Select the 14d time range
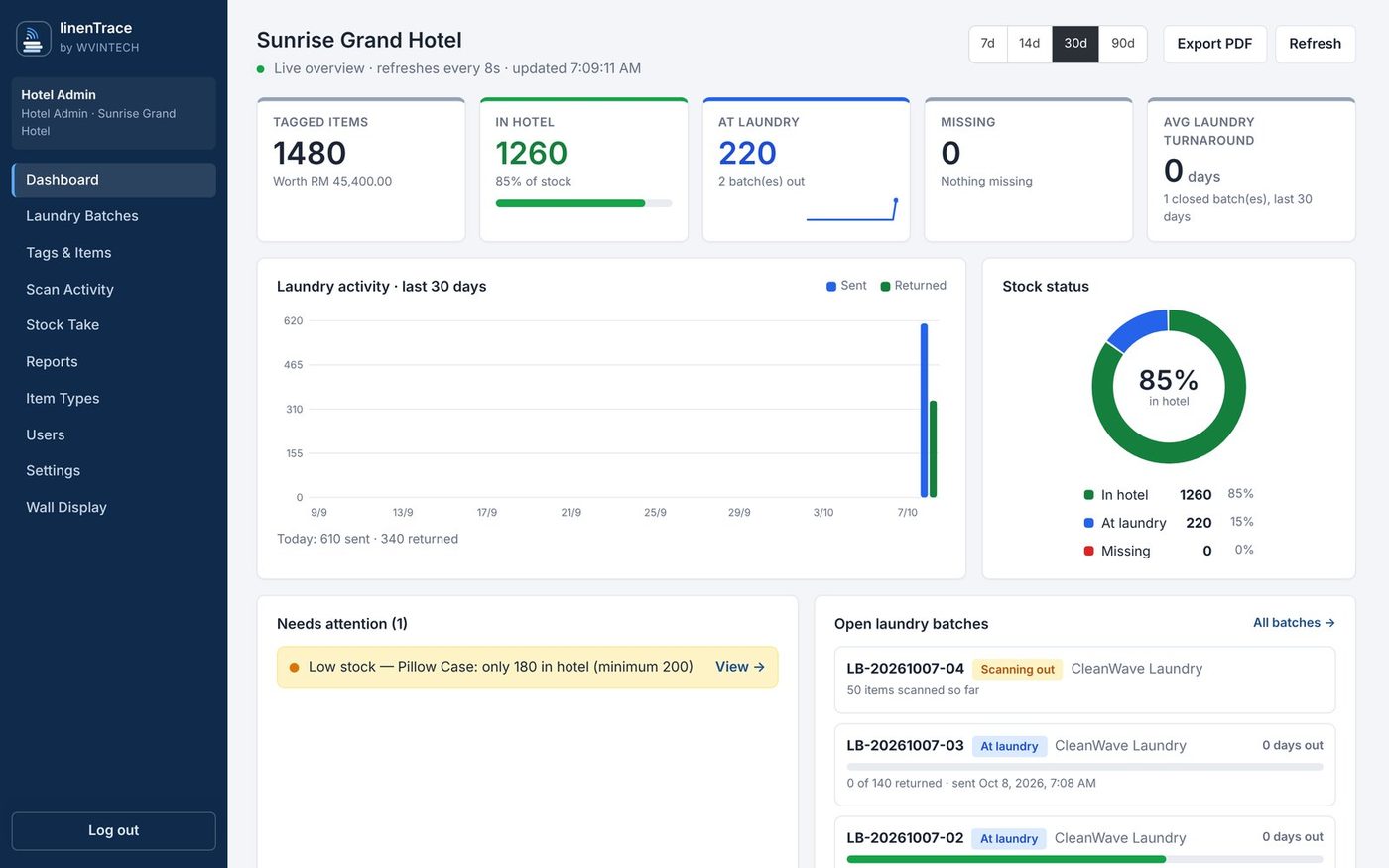1389x868 pixels. 1030,44
